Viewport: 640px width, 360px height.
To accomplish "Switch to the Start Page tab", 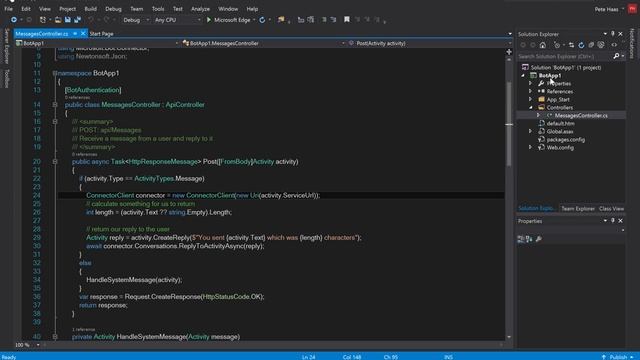I will [x=101, y=34].
